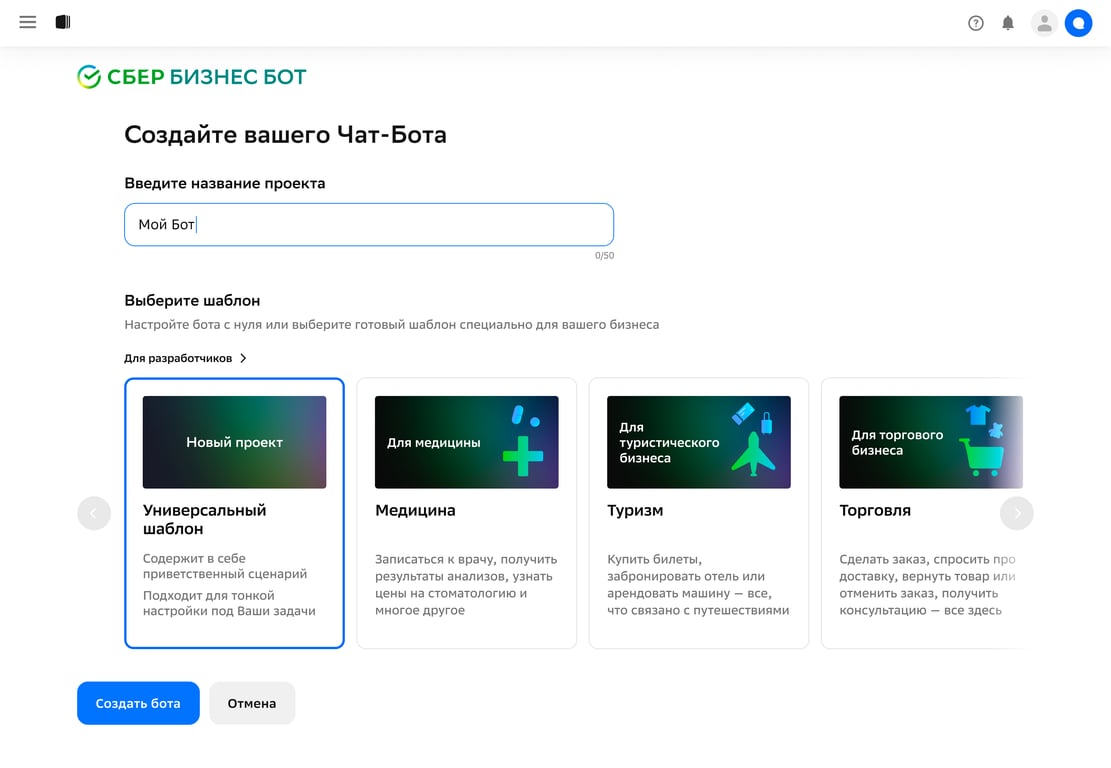
Task: Click the Медицина description text
Action: point(466,585)
